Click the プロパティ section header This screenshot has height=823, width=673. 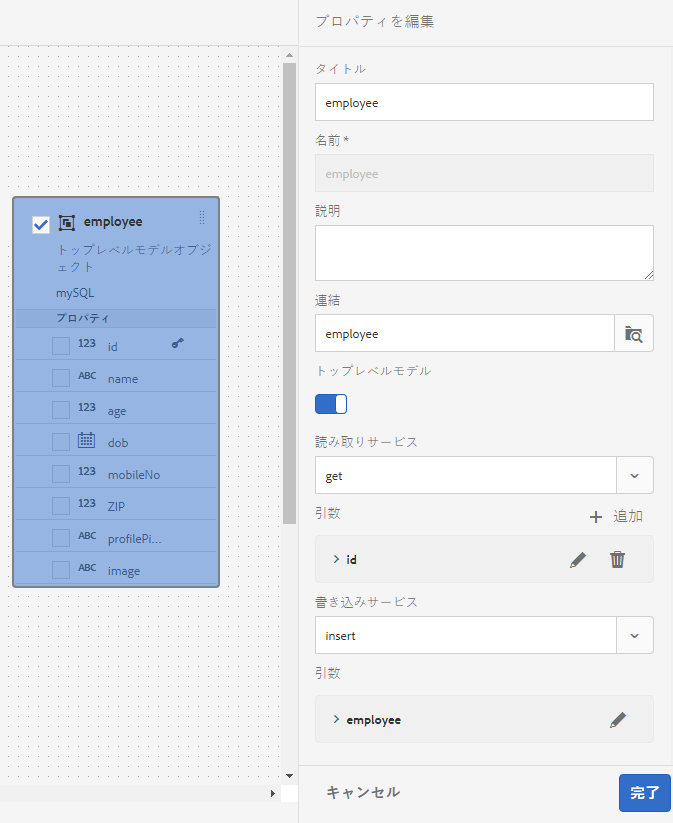116,318
